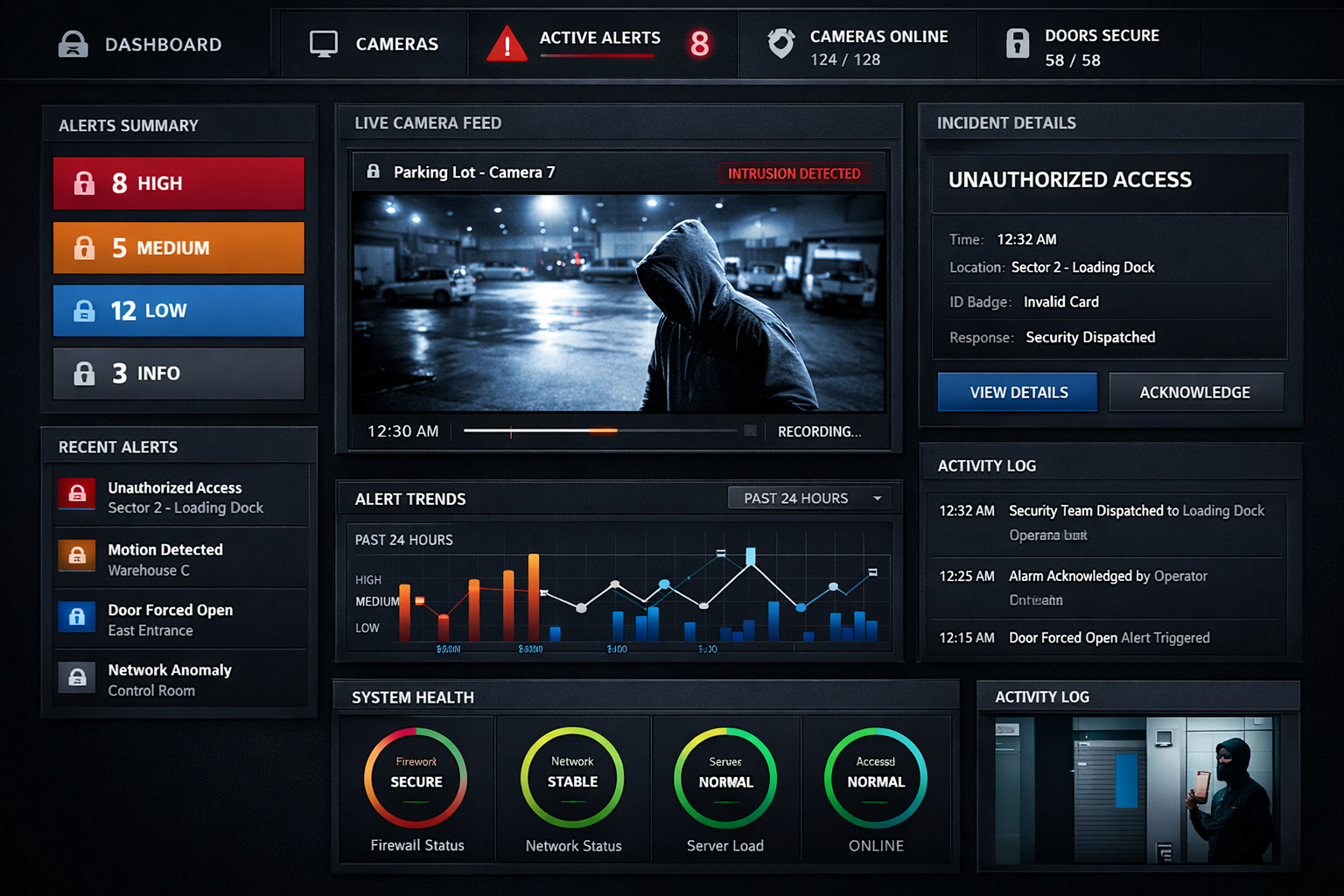Click the lock icon on Low tile
The height and width of the screenshot is (896, 1344).
(84, 311)
